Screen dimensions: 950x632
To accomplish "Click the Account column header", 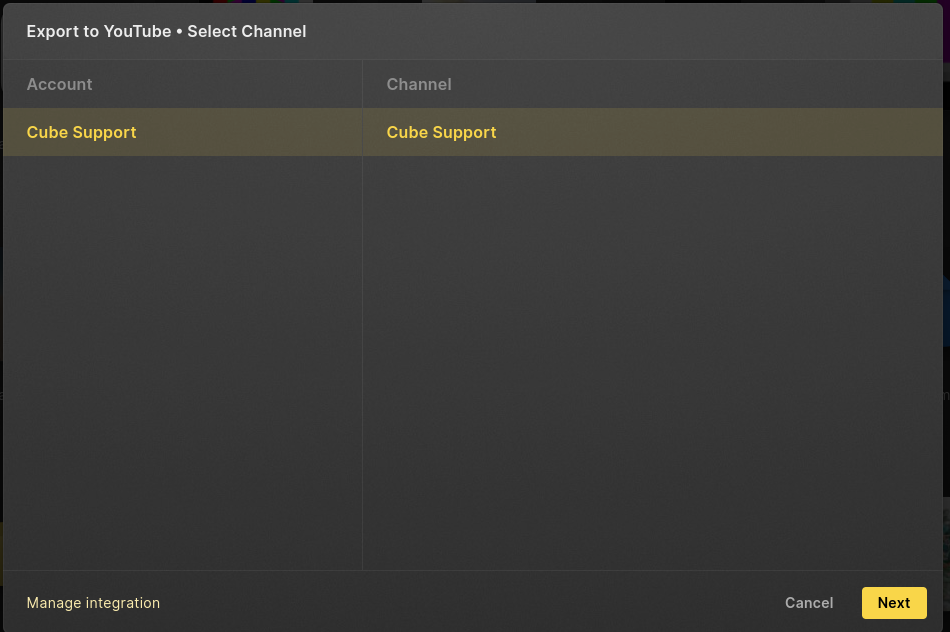I will pos(59,84).
